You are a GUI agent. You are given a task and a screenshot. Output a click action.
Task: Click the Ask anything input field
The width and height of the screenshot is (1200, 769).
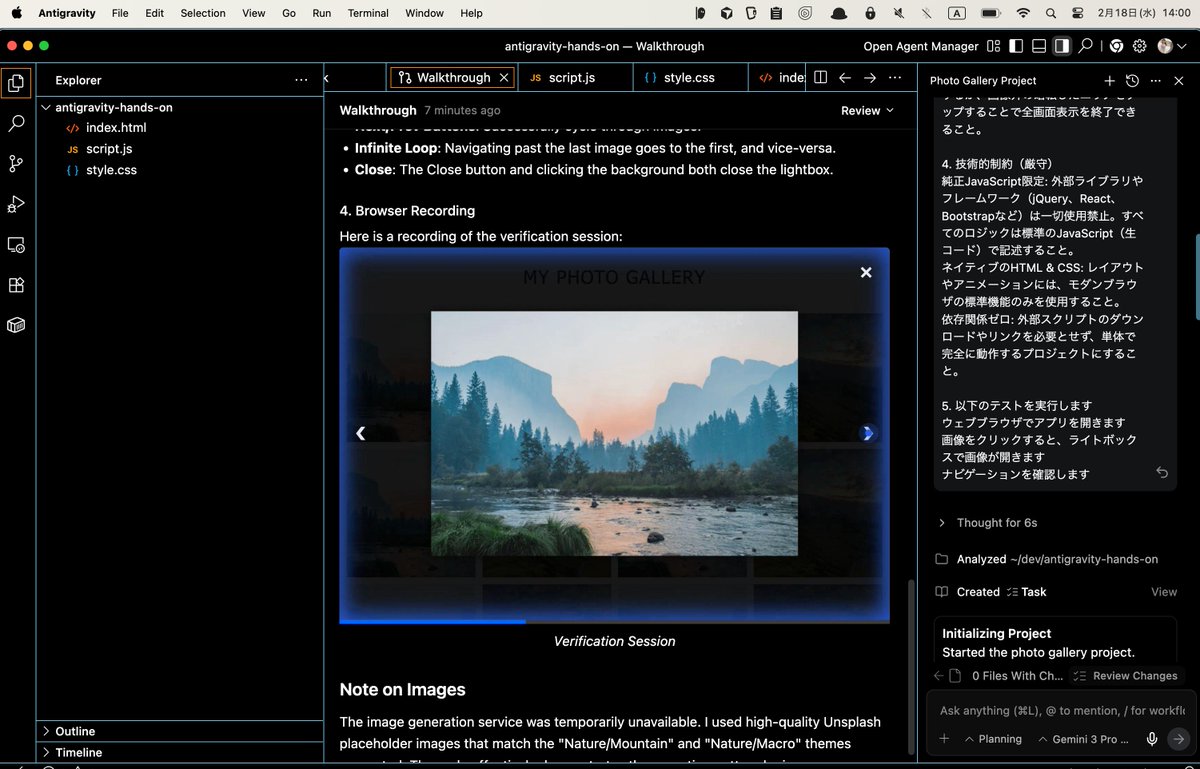click(x=1062, y=710)
